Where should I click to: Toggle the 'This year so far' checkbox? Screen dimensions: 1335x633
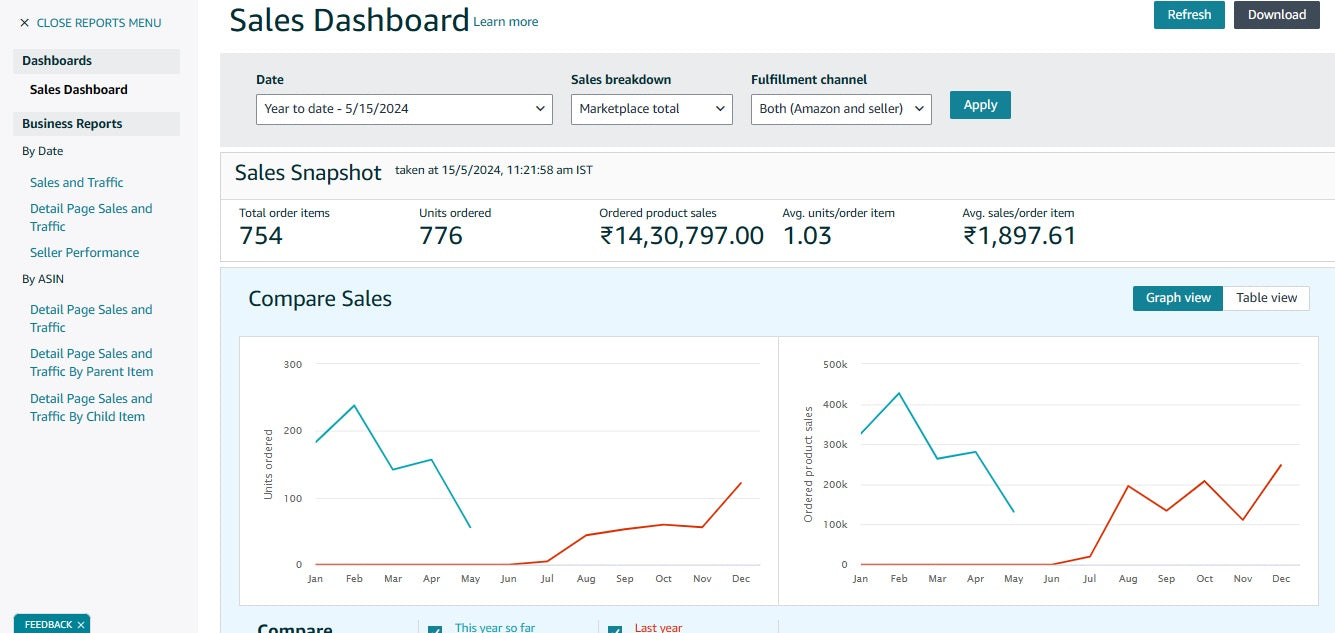(x=435, y=630)
